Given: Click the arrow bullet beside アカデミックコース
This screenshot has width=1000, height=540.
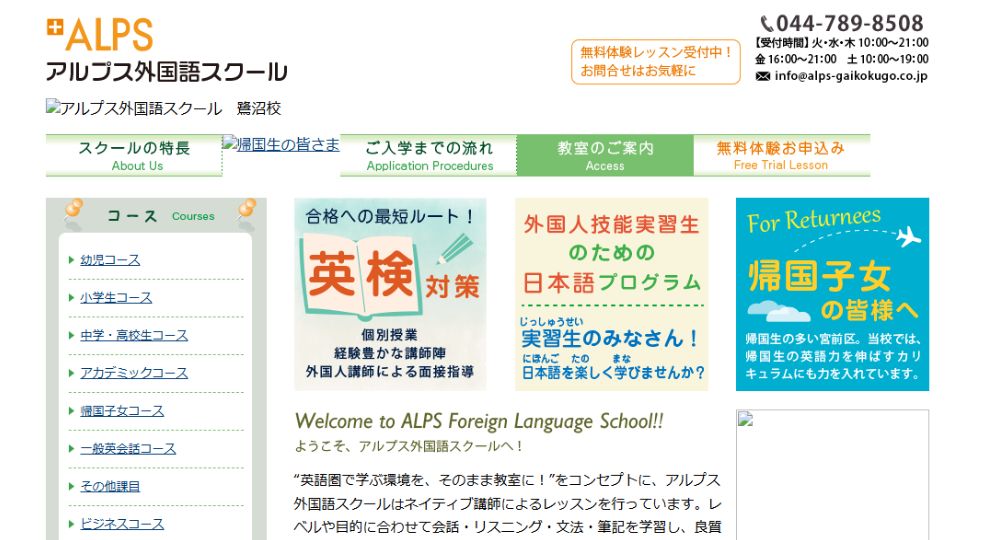Looking at the screenshot, I should coord(71,372).
